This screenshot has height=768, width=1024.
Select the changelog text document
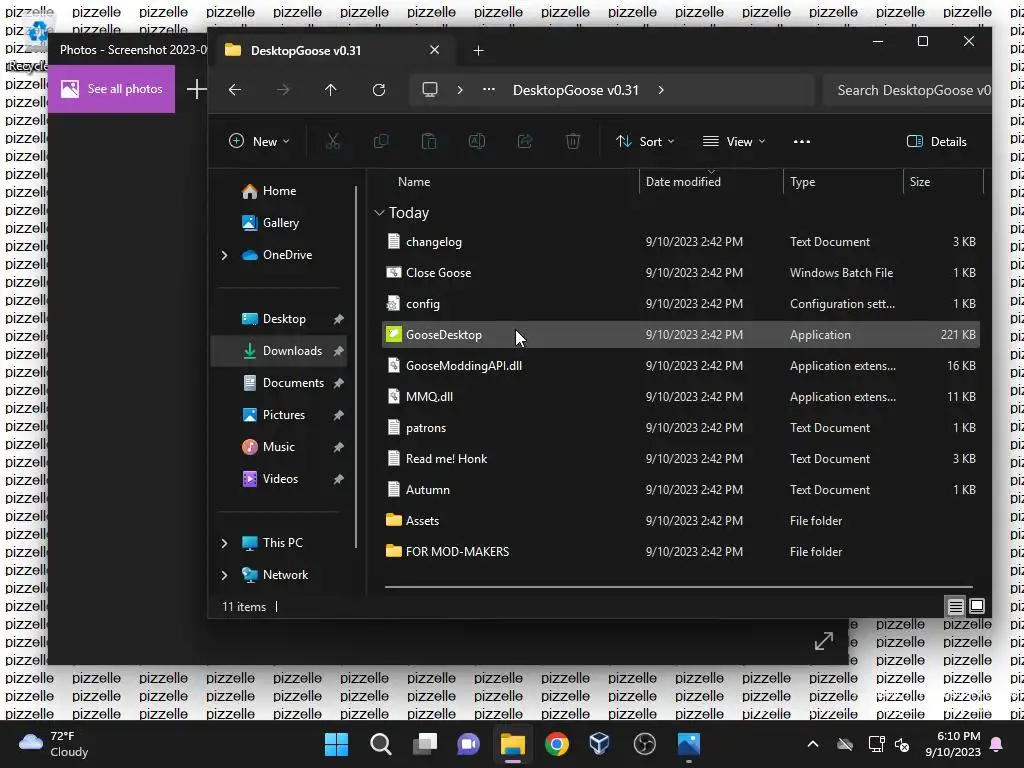[680, 242]
